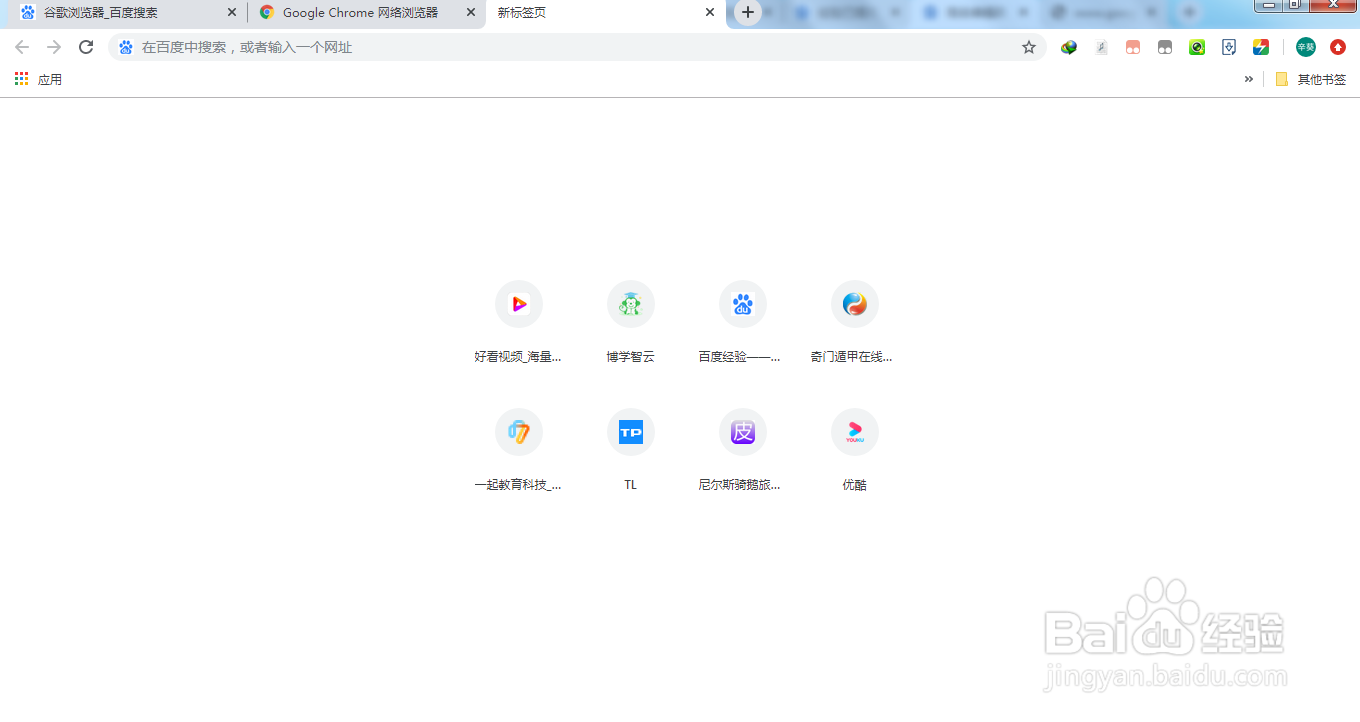The height and width of the screenshot is (722, 1360).
Task: Bookmark this page with the star icon
Action: [1029, 47]
